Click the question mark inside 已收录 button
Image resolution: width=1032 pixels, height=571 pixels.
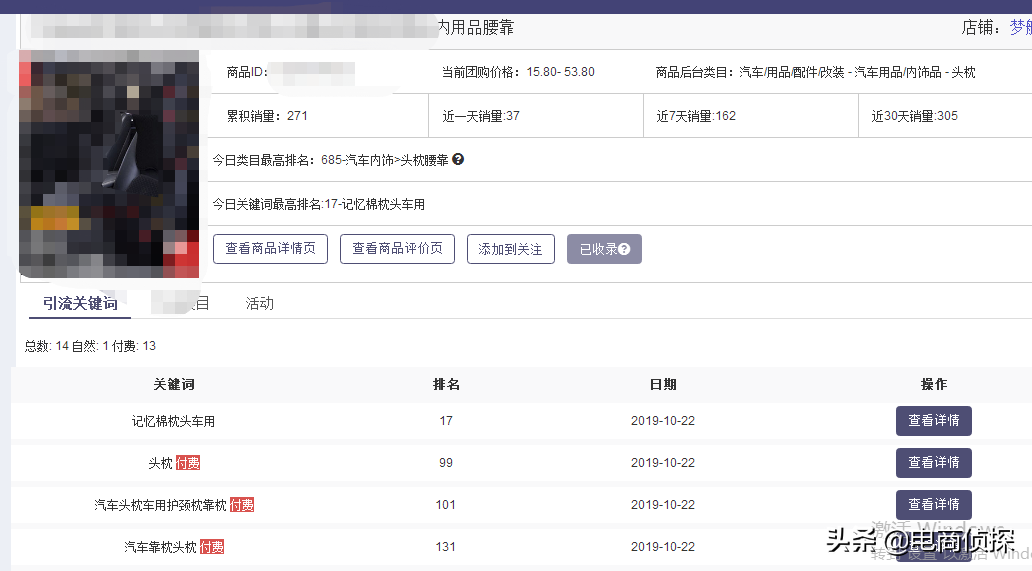point(625,249)
